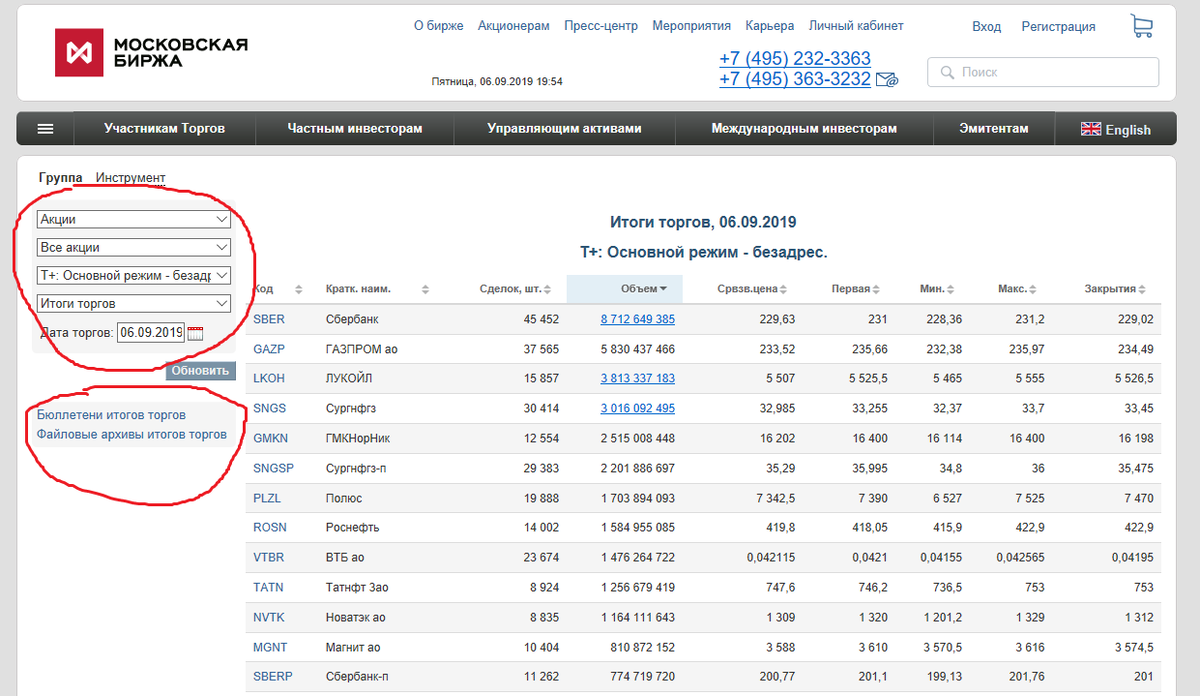Open TATN ticker link

pos(269,587)
